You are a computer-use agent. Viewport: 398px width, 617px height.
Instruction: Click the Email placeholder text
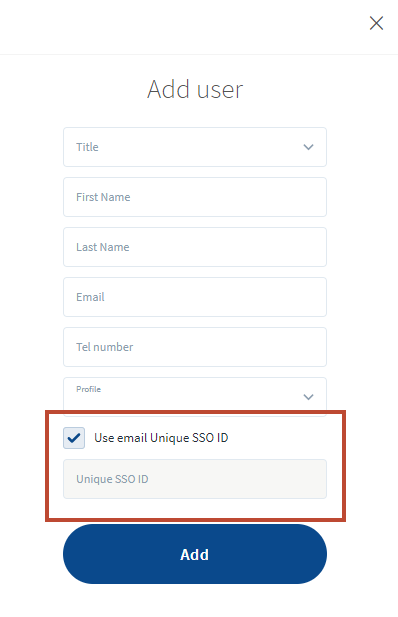[x=90, y=297]
